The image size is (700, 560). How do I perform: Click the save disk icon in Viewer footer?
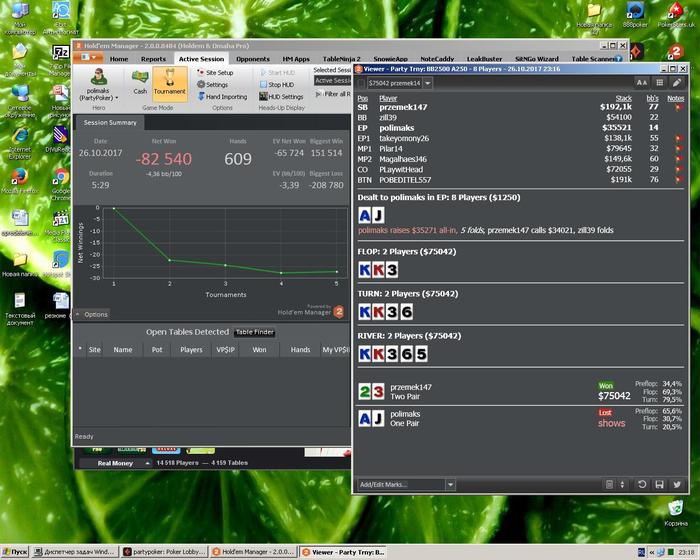click(659, 485)
